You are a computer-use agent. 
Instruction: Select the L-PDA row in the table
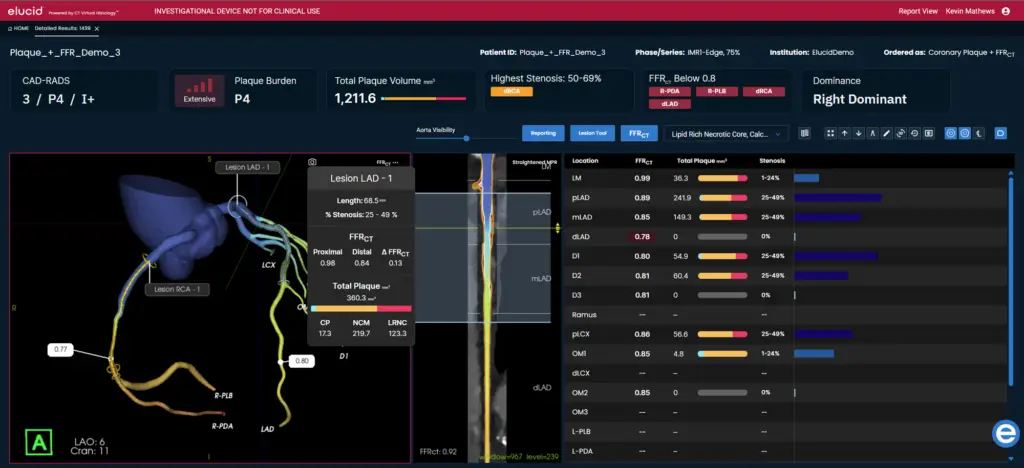(x=784, y=451)
